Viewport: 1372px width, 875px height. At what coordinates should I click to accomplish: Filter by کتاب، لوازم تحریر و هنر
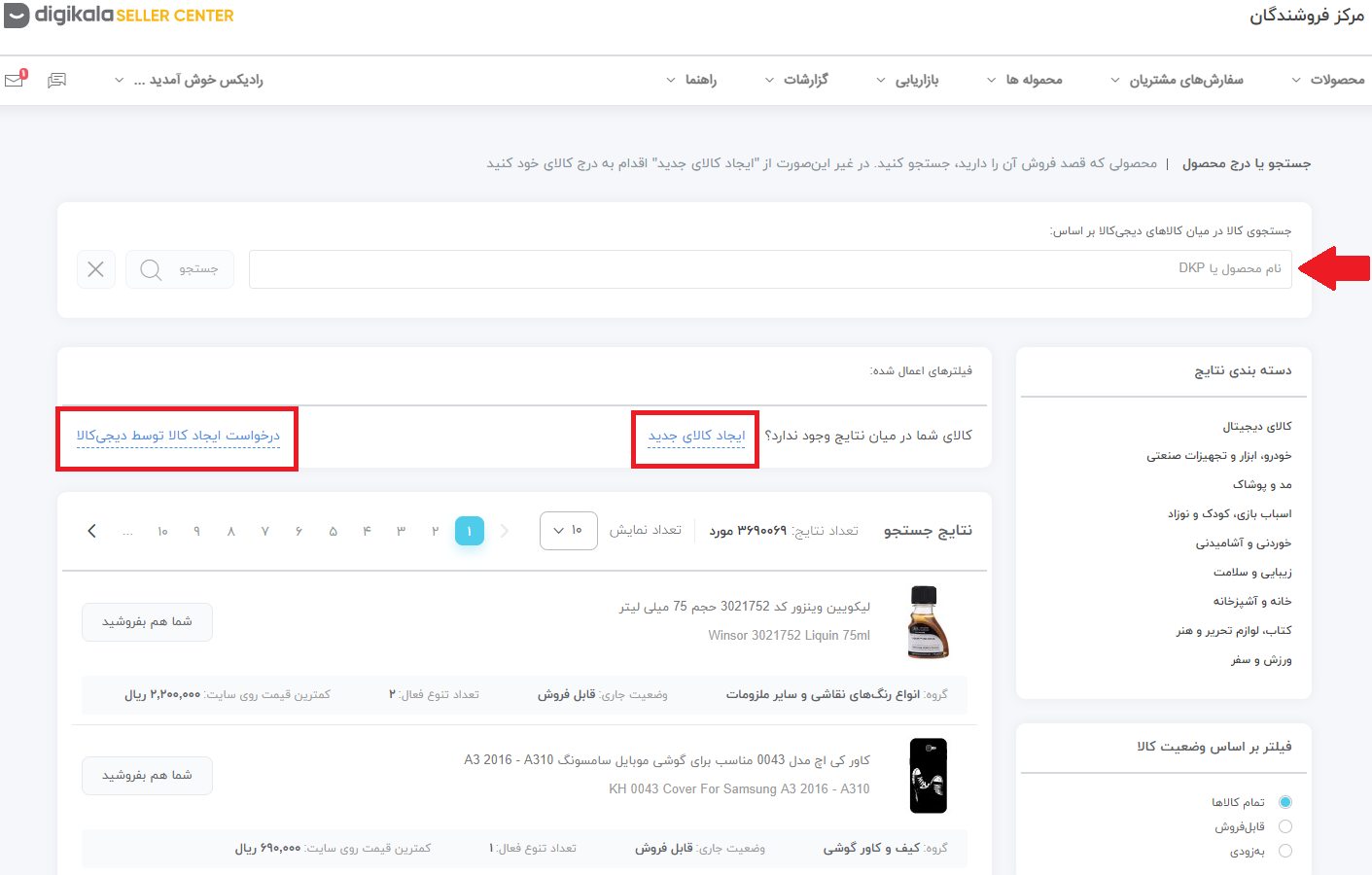point(1234,630)
